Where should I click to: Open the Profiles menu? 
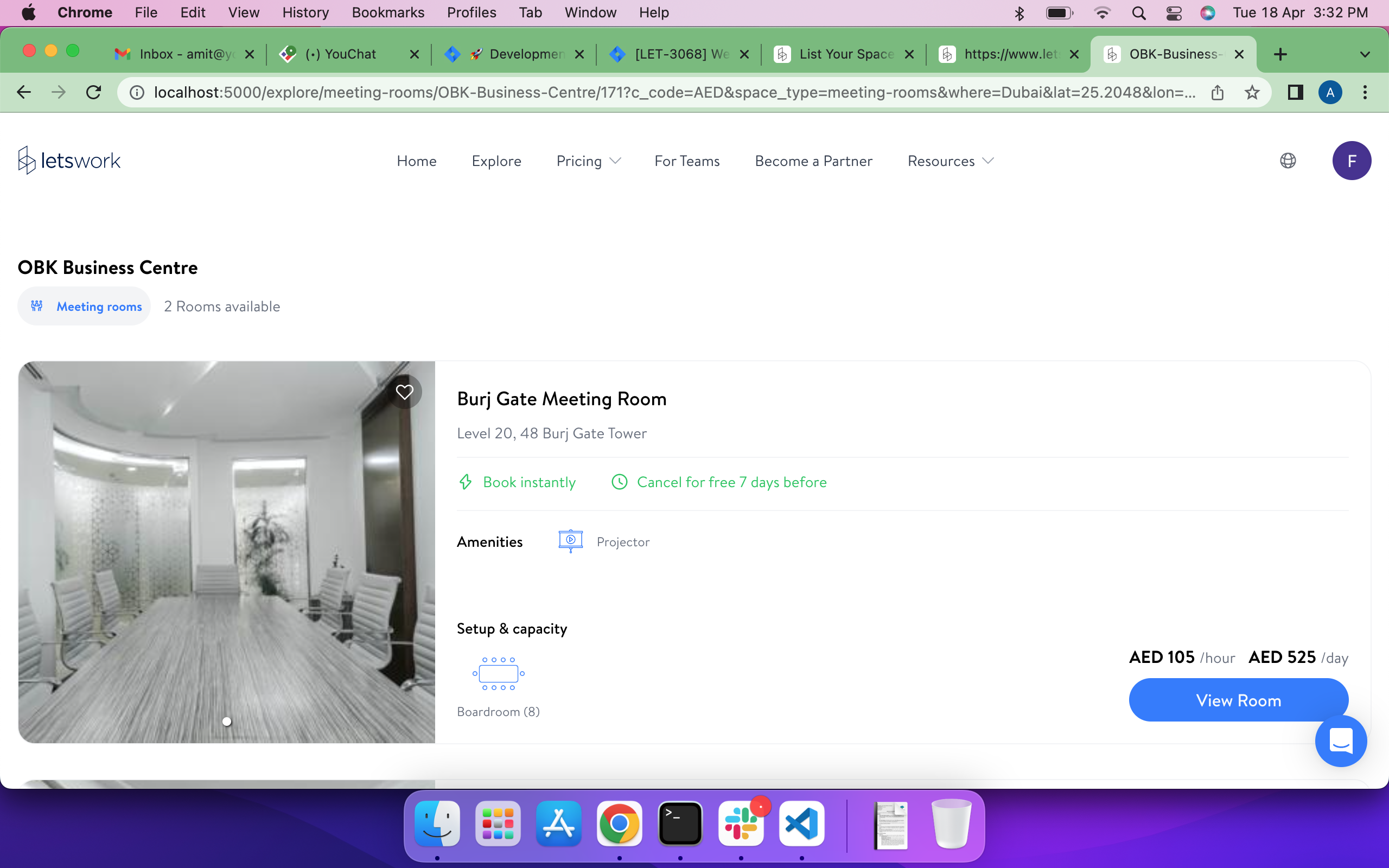click(471, 12)
